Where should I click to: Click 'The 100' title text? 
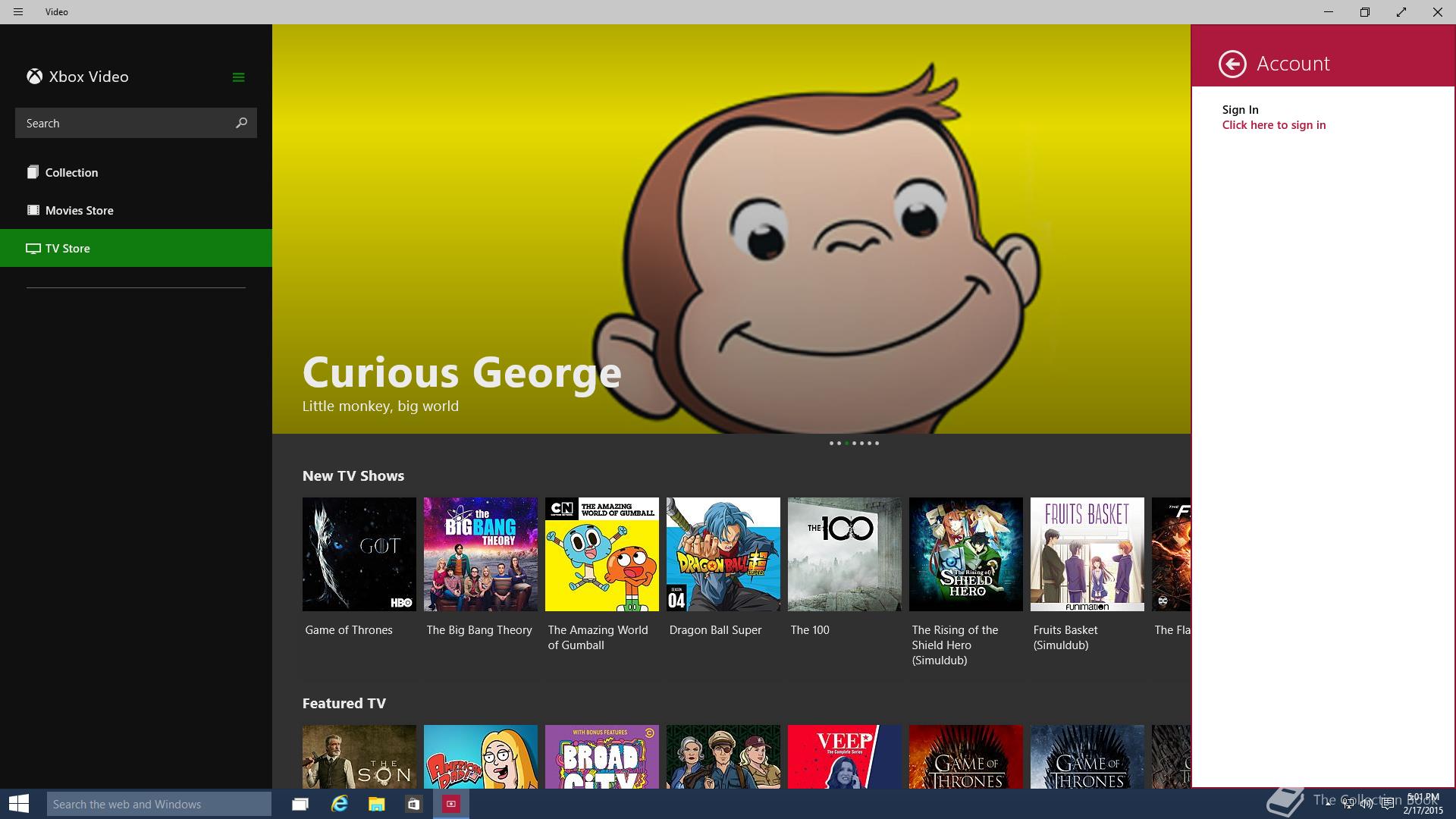[x=810, y=630]
